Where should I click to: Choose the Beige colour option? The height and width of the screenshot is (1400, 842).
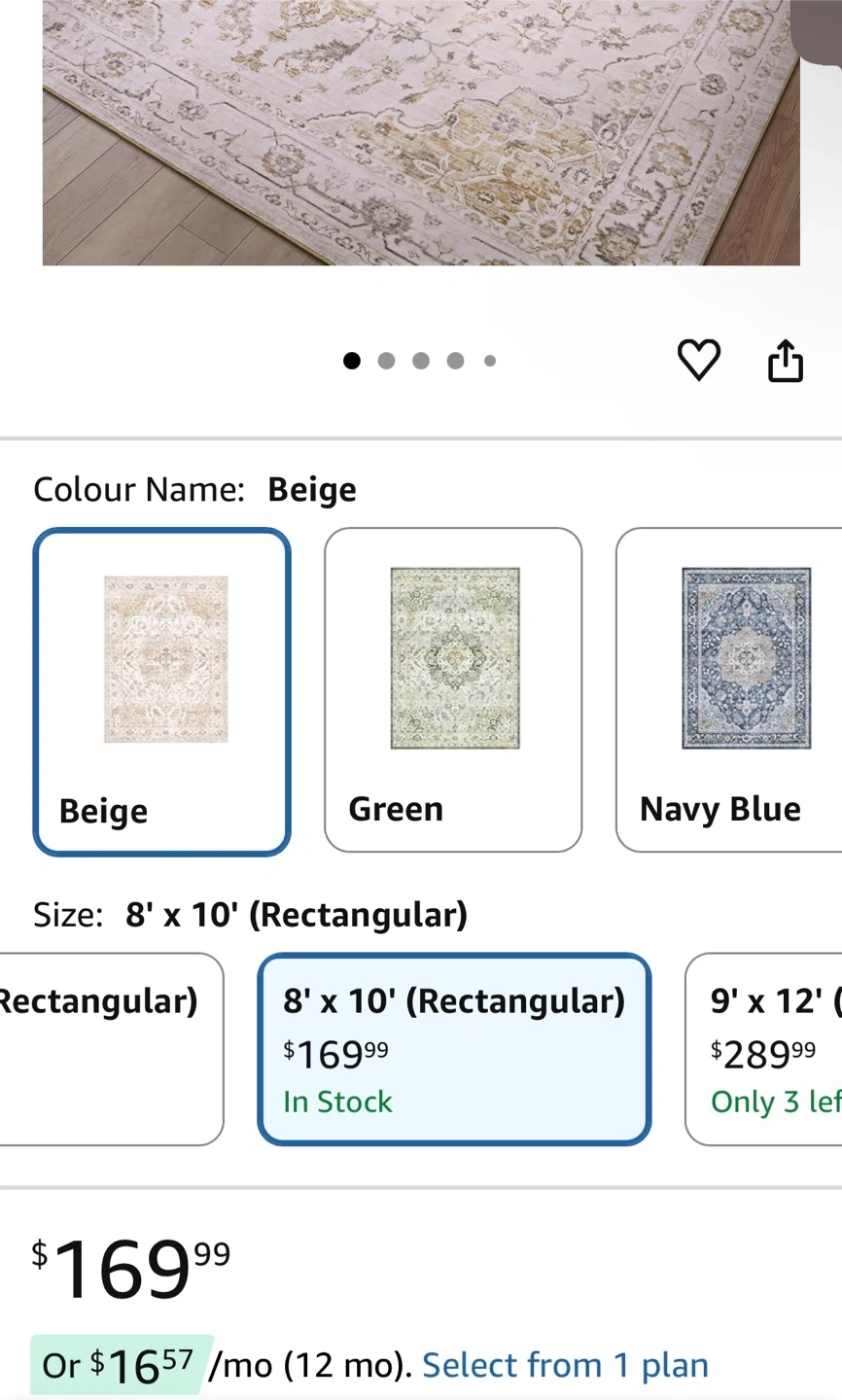click(162, 691)
